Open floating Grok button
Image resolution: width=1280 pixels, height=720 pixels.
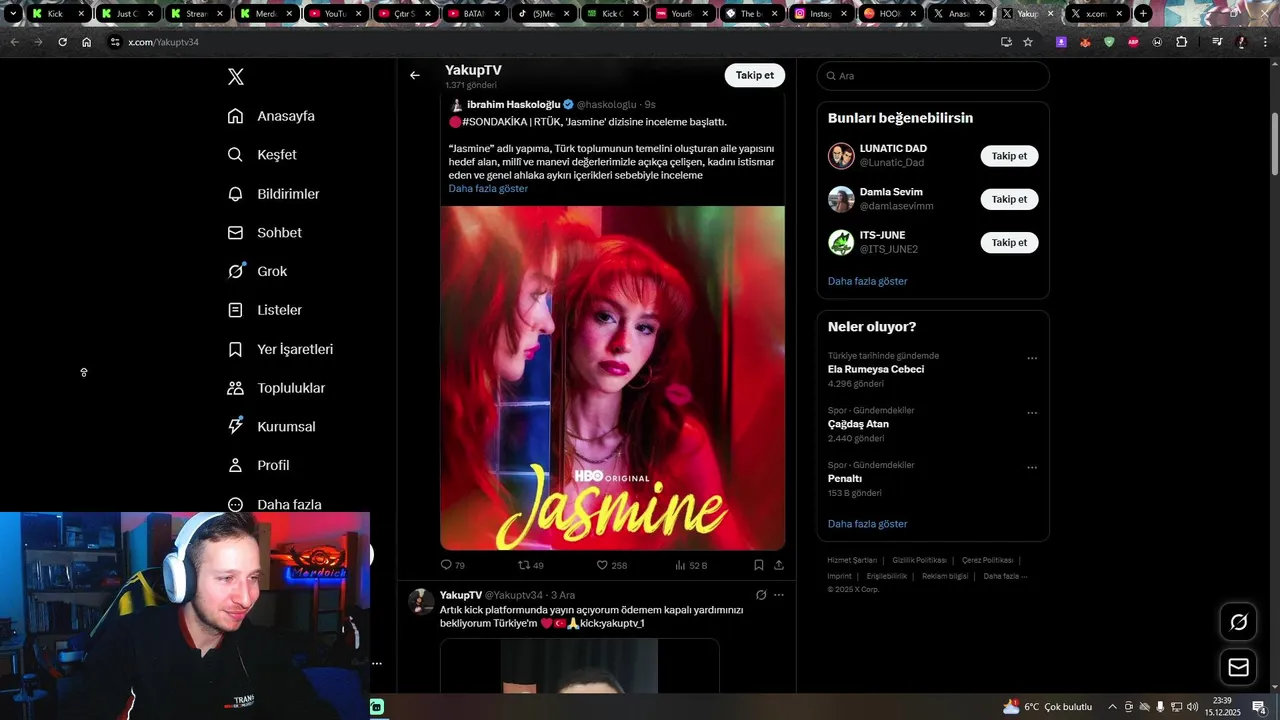point(1238,622)
